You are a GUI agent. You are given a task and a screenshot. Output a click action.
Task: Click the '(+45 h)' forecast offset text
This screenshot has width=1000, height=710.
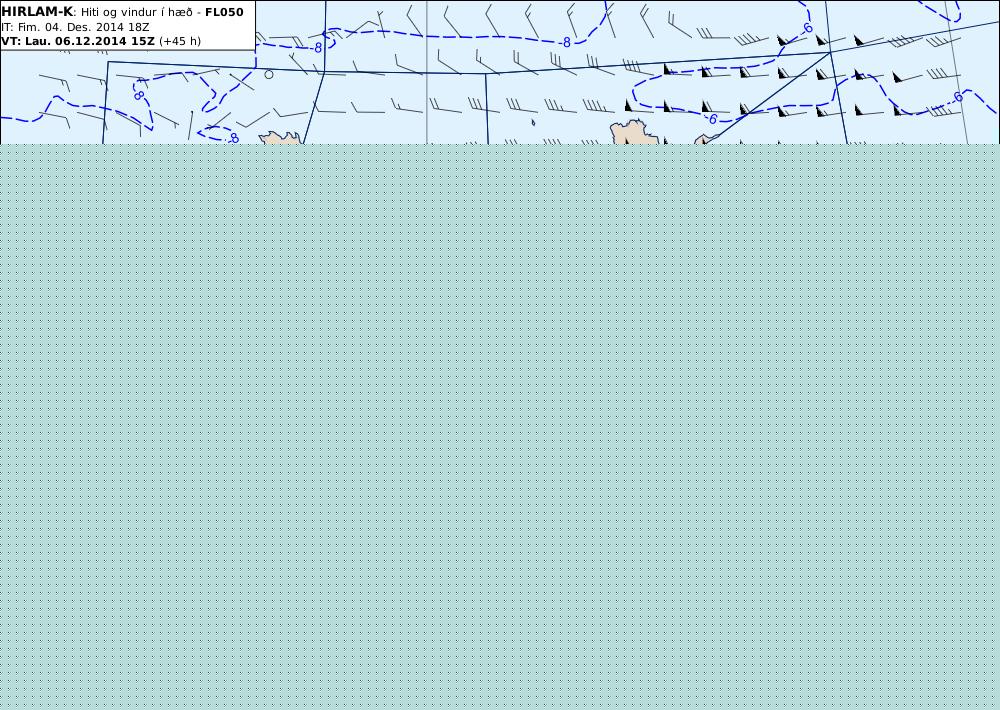[180, 41]
